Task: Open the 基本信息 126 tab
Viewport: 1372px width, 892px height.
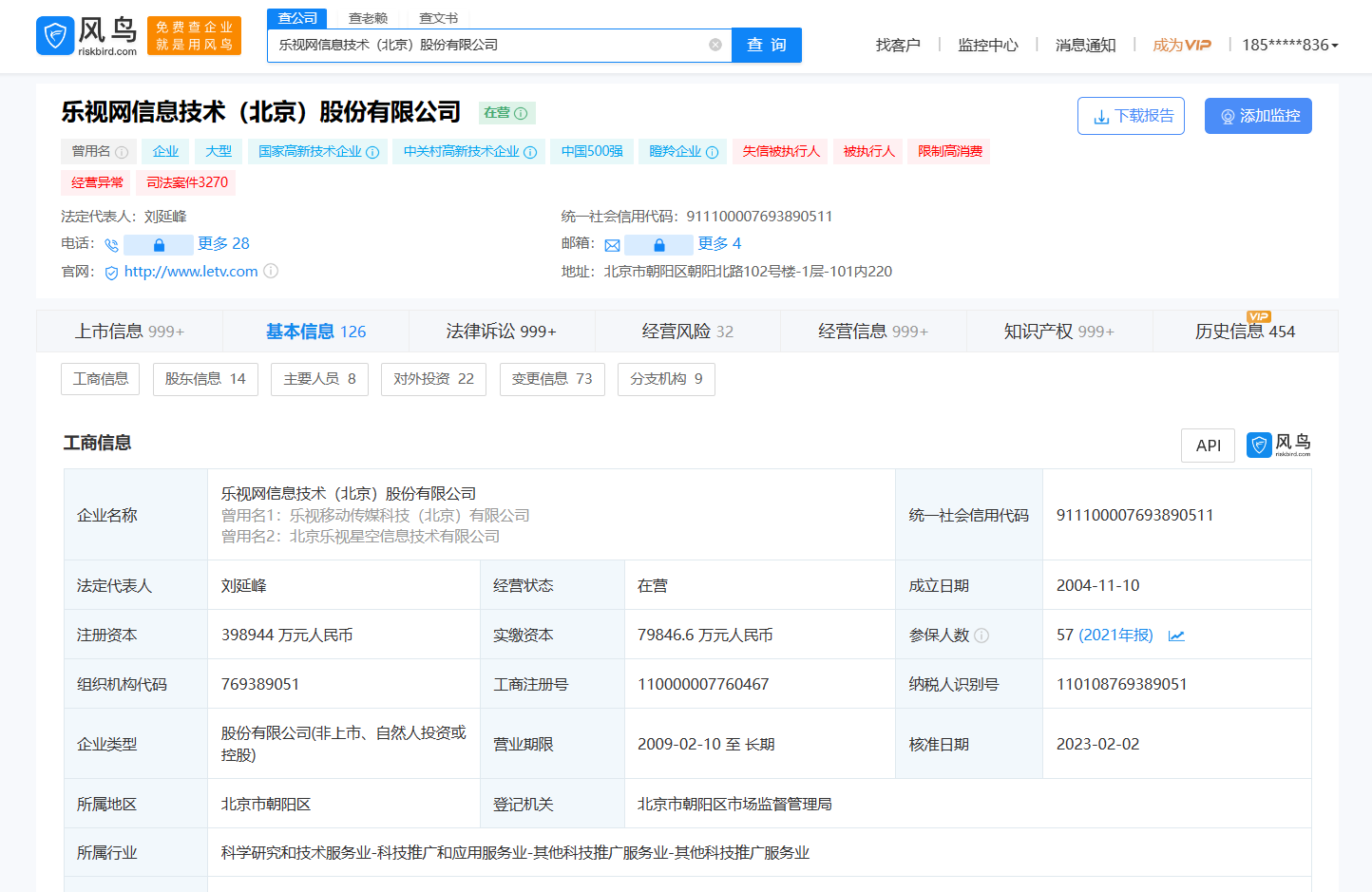Action: pos(315,331)
